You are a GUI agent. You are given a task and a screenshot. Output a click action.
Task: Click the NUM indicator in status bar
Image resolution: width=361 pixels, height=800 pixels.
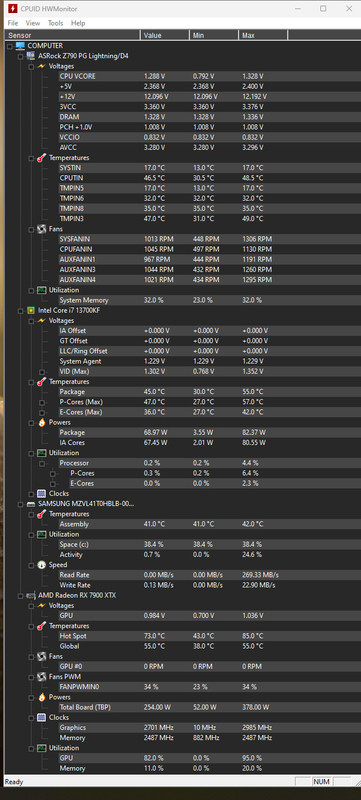pos(321,782)
